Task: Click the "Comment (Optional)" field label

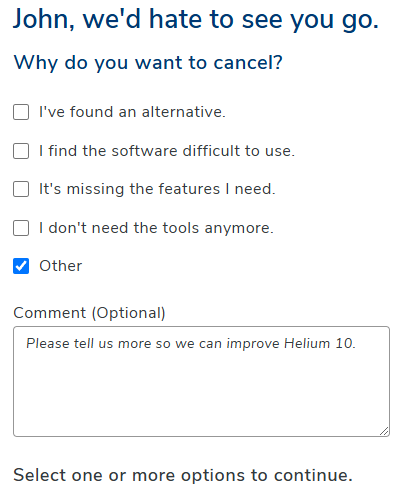Action: pyautogui.click(x=89, y=313)
